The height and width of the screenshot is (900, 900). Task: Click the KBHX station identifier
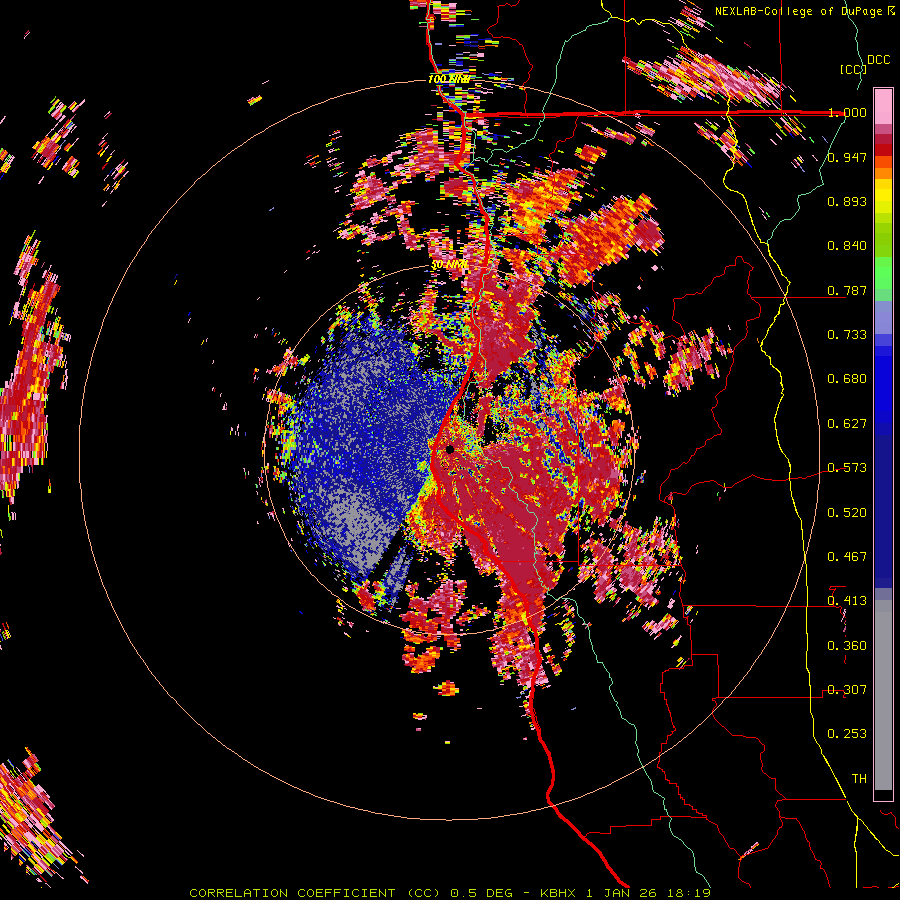pos(561,893)
